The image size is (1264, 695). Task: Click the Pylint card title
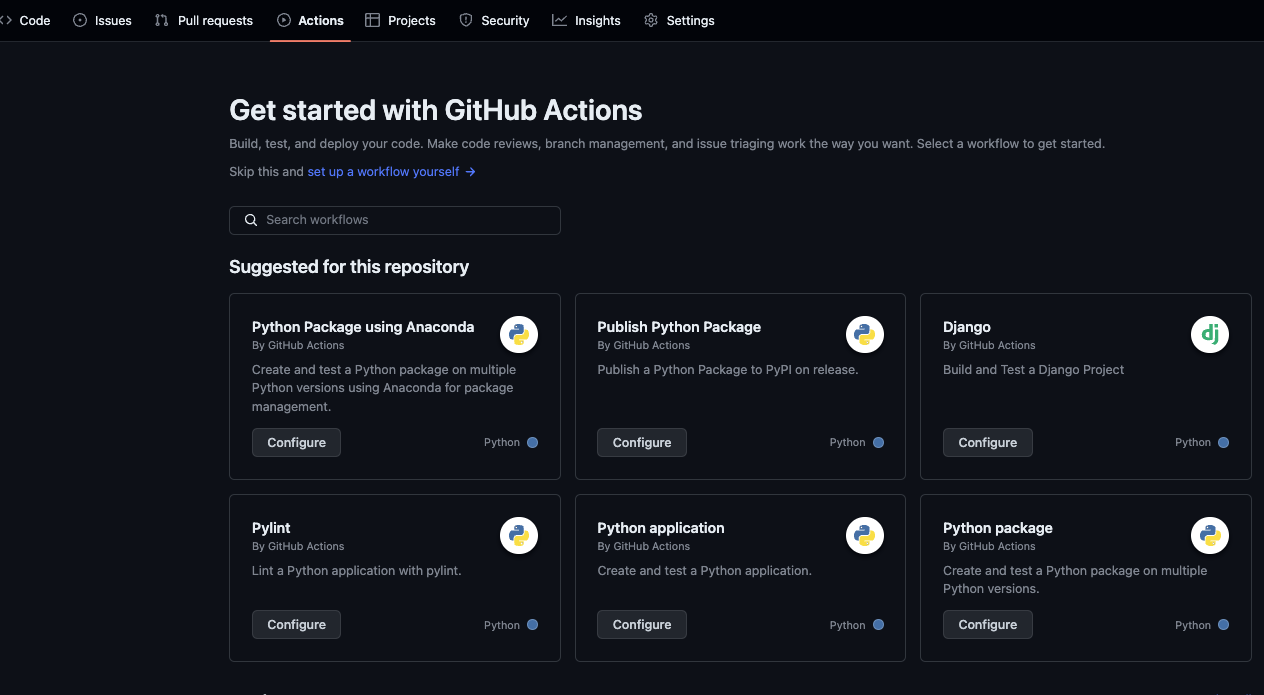pyautogui.click(x=271, y=528)
